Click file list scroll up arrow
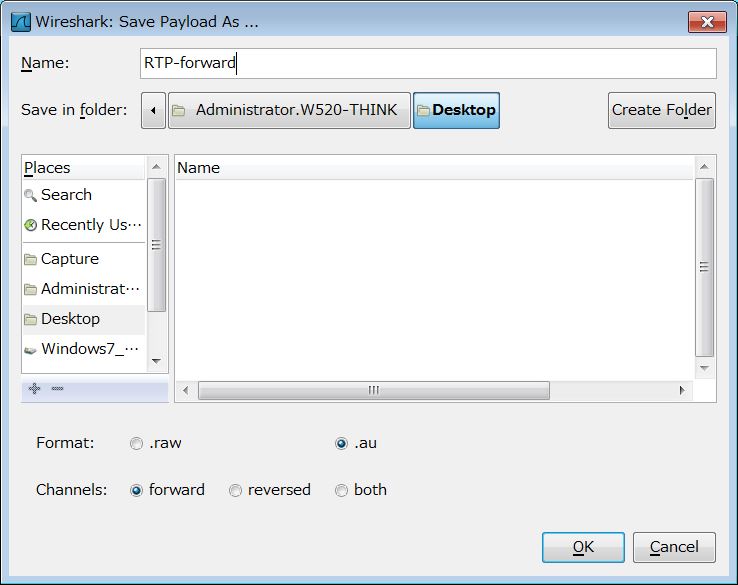This screenshot has height=585, width=738. pos(704,167)
